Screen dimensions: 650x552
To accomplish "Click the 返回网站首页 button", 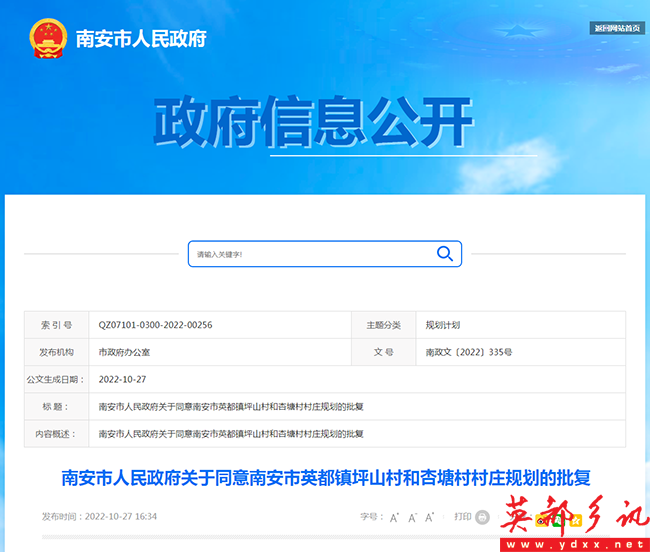I will (617, 28).
